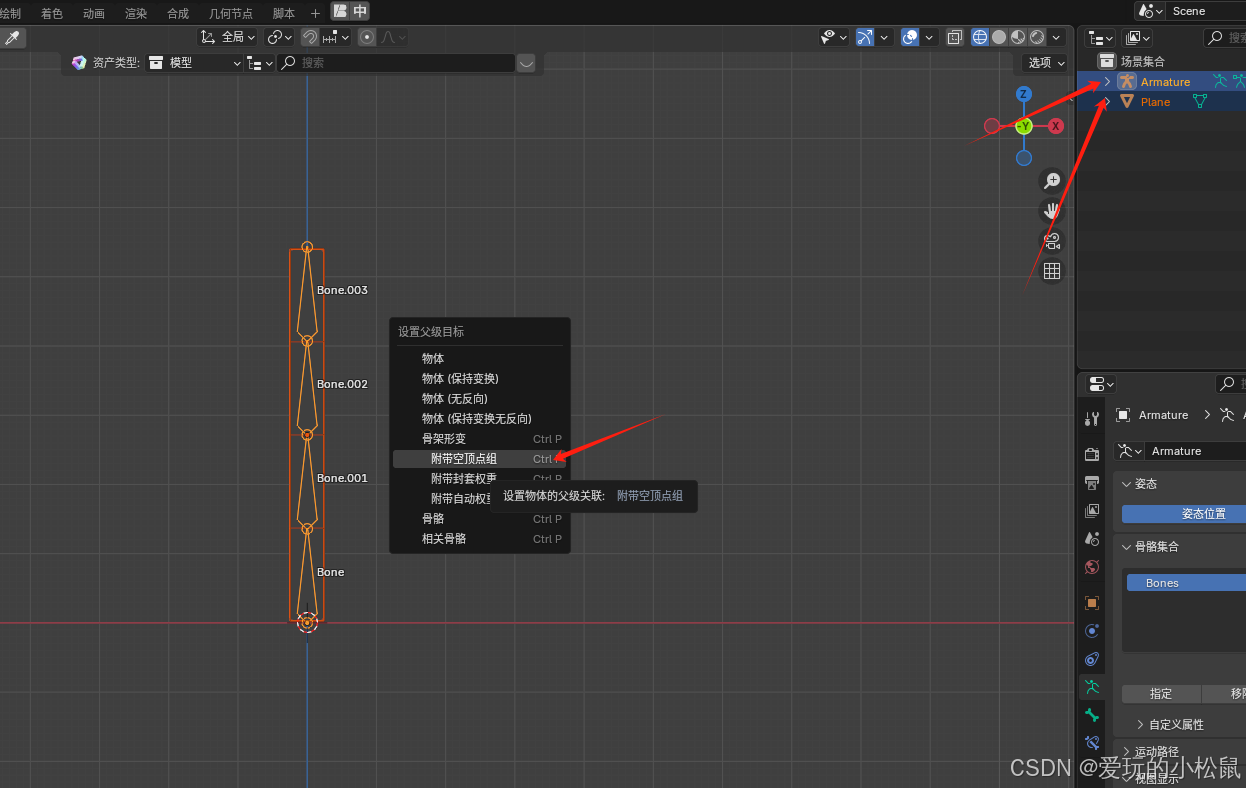Open the viewport shading options dropdown
Image resolution: width=1246 pixels, height=788 pixels.
click(1058, 37)
